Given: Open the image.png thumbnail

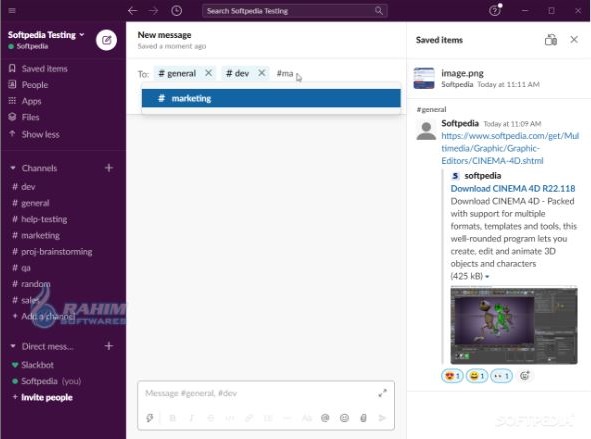Looking at the screenshot, I should (424, 78).
